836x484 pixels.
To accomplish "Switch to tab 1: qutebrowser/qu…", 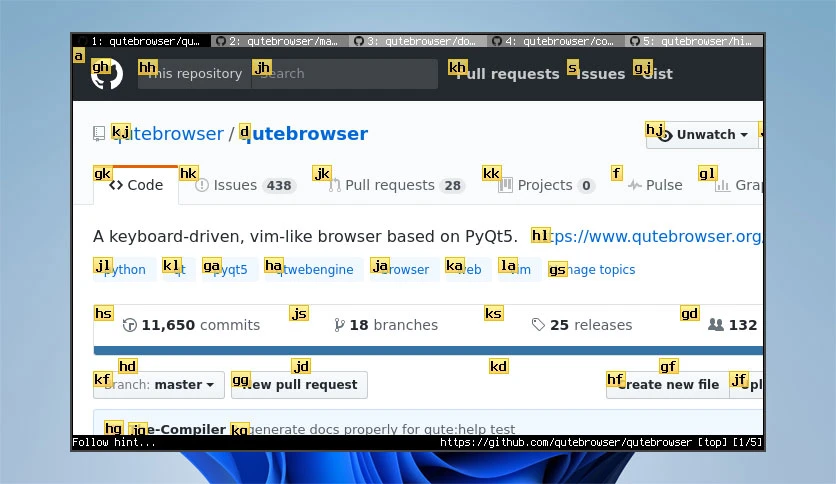I will tap(142, 41).
